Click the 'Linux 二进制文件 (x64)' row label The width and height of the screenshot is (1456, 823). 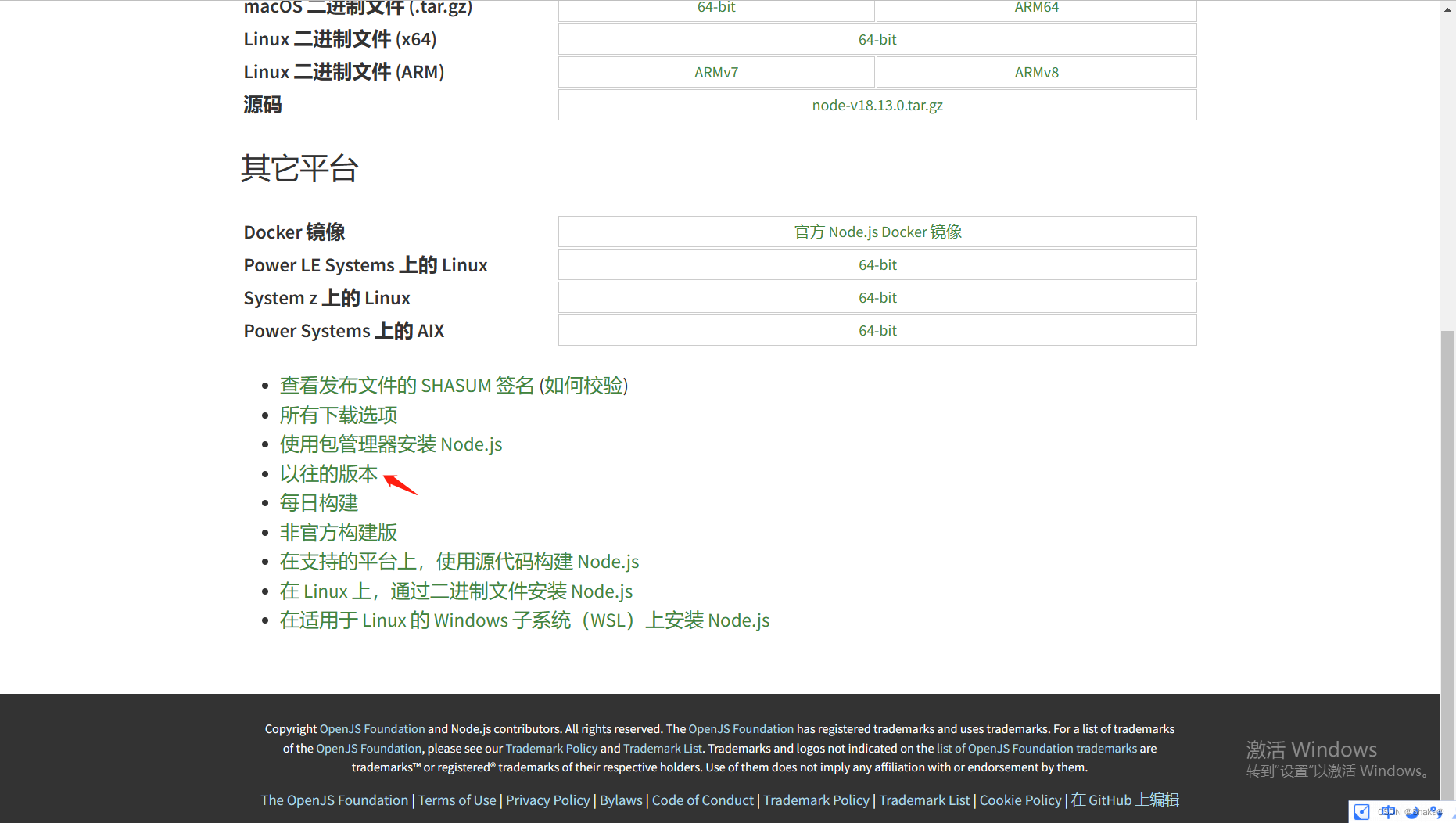340,39
